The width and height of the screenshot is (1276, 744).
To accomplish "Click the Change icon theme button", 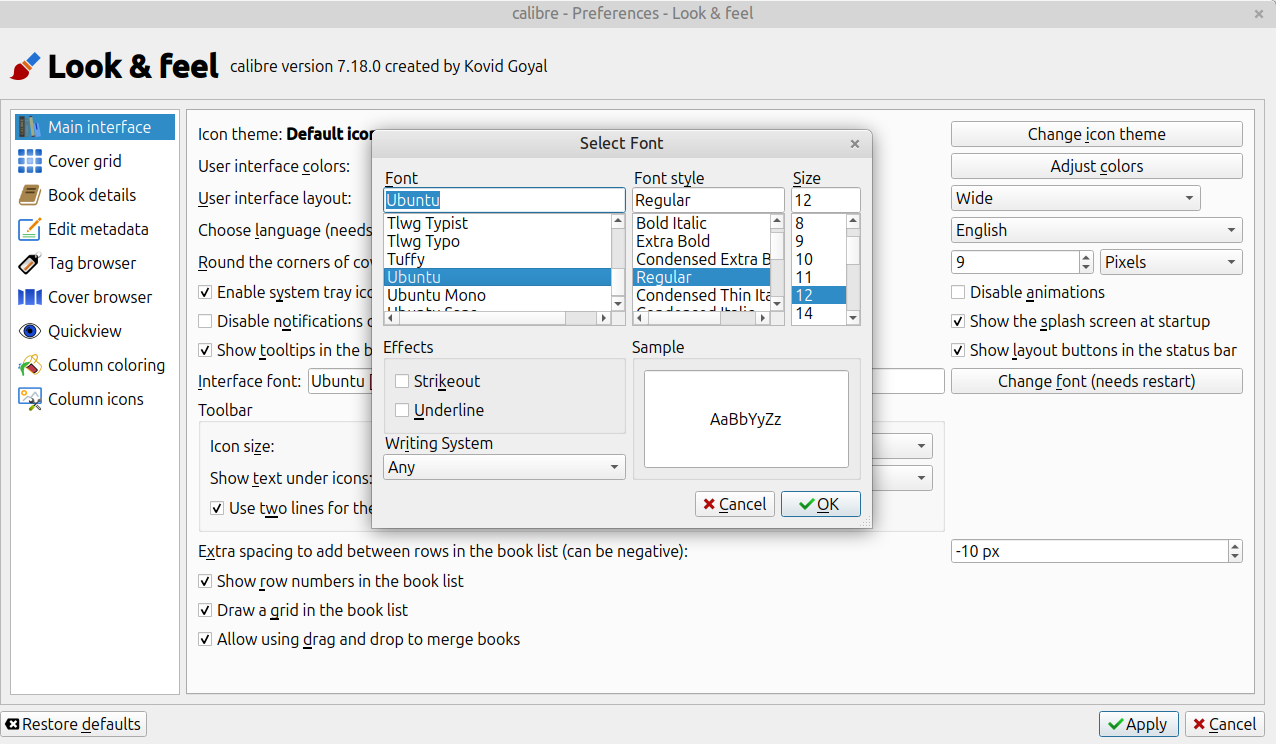I will [1096, 134].
